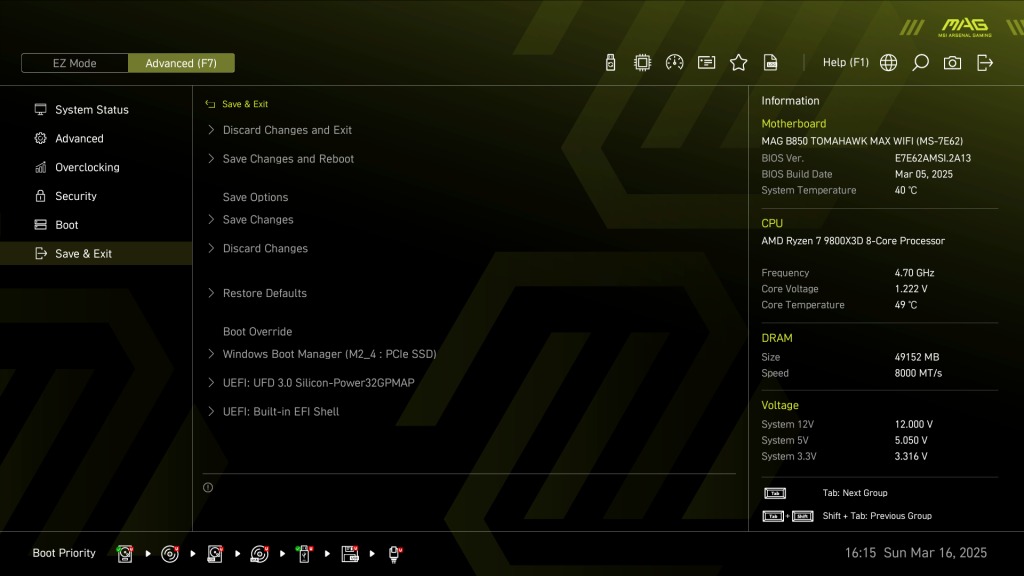Open the CPU chip icon in top toolbar
This screenshot has width=1024, height=576.
(x=642, y=63)
